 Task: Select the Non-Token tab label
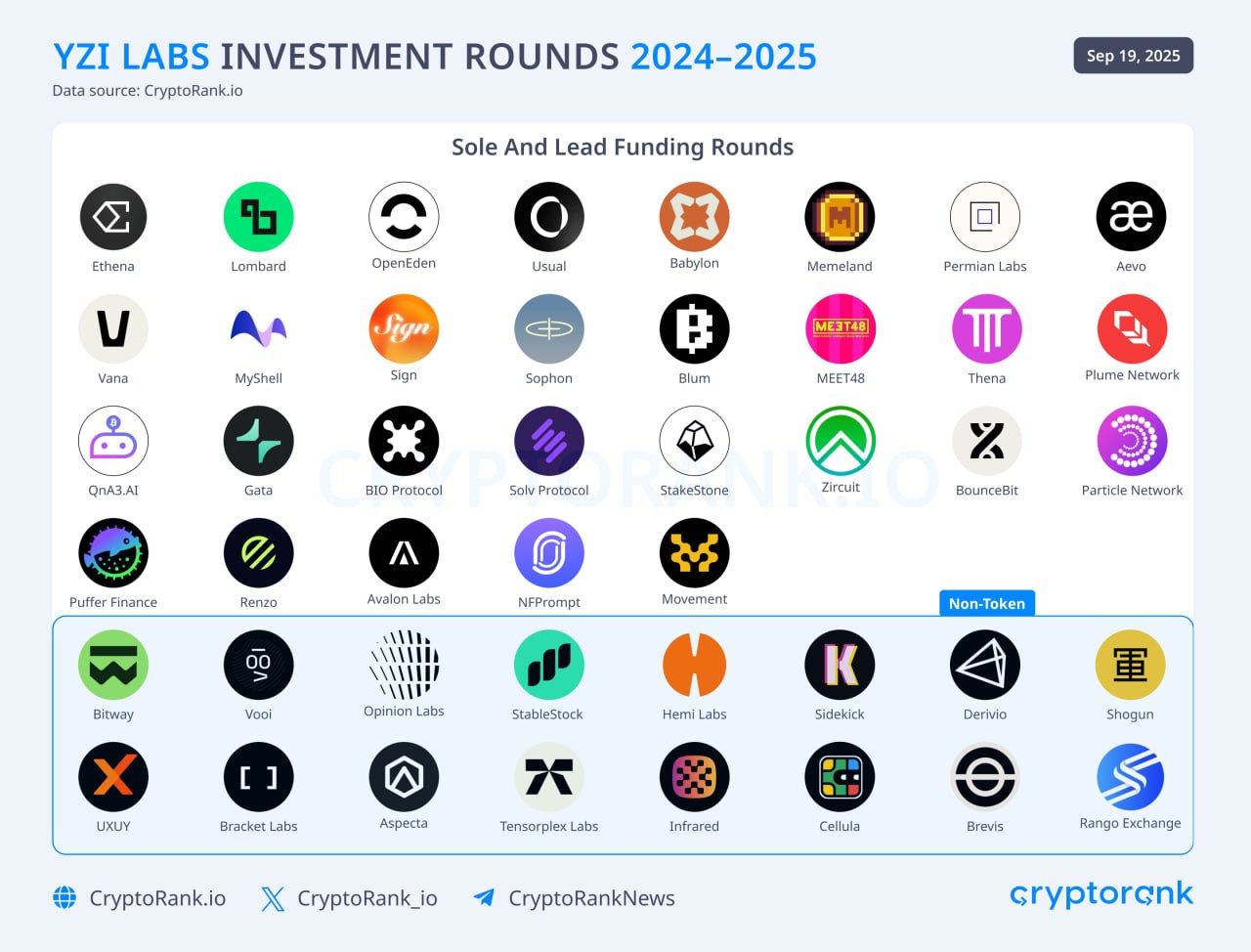click(987, 603)
